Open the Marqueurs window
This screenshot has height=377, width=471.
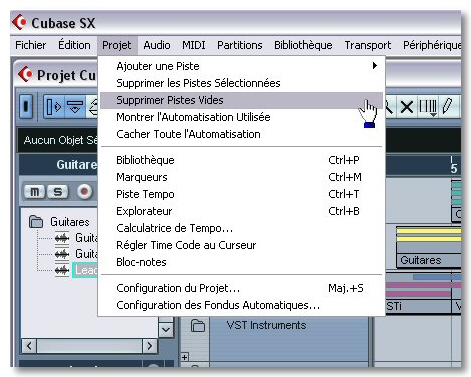(x=241, y=177)
